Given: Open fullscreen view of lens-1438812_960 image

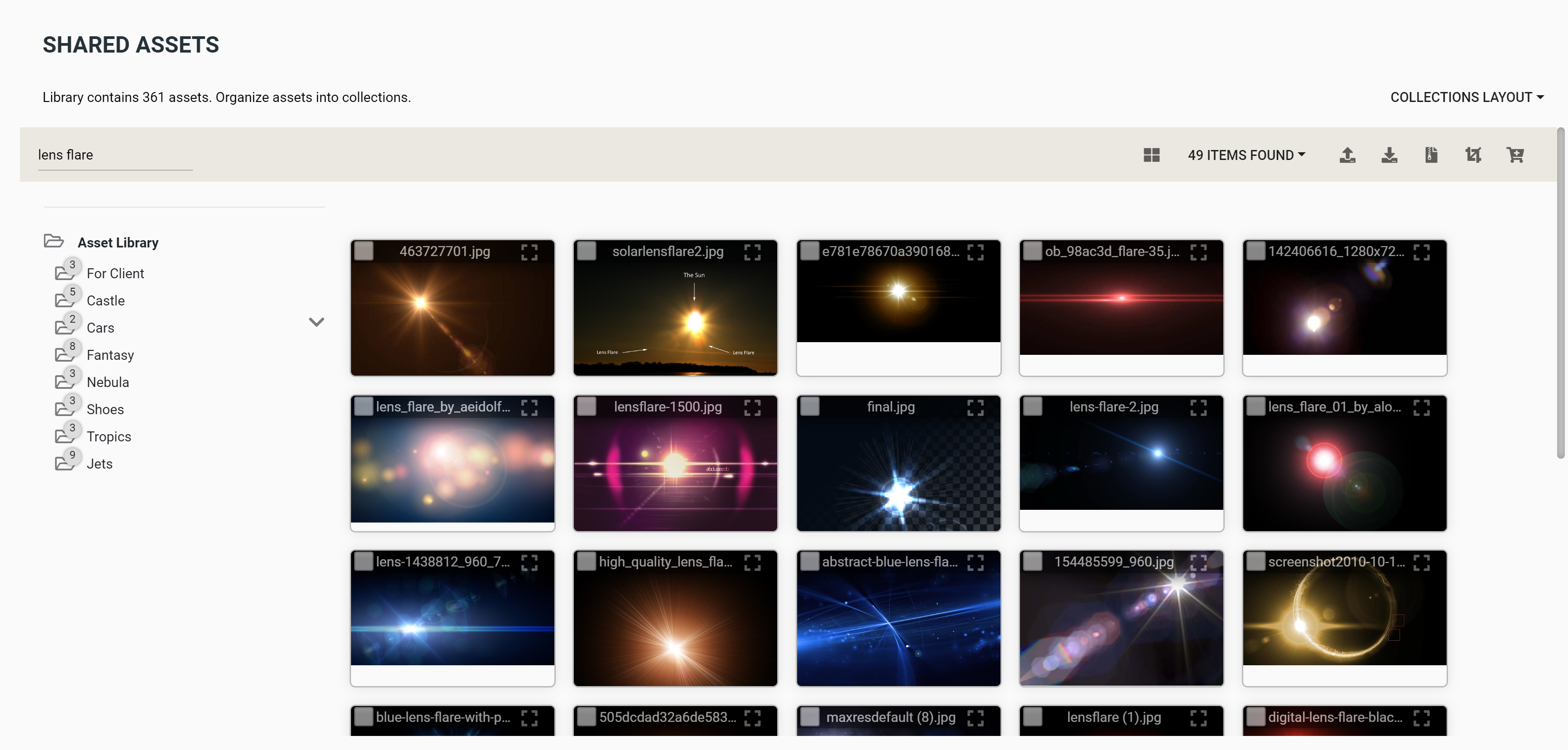Looking at the screenshot, I should click(x=529, y=562).
